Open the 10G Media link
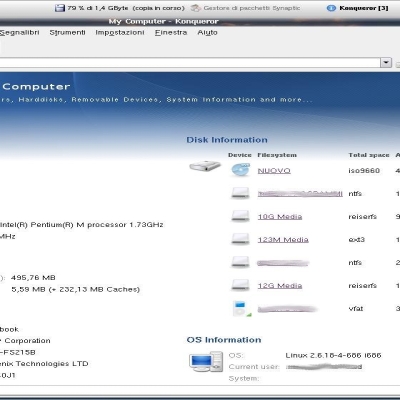 pyautogui.click(x=280, y=217)
